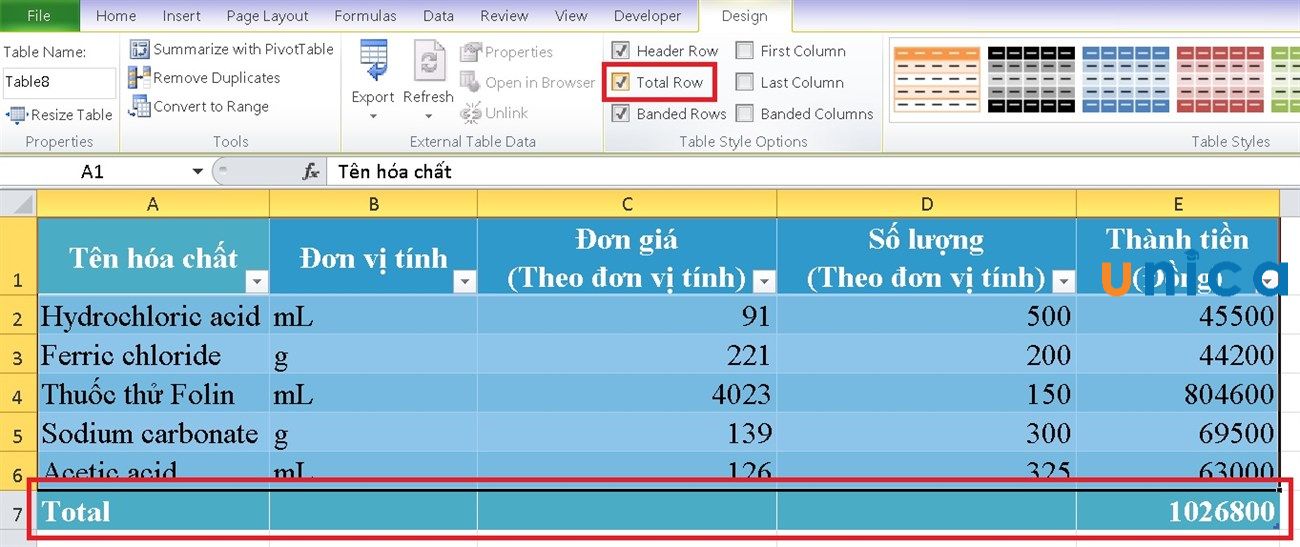Screen dimensions: 1300x547
Task: Expand the Export dropdown arrow
Action: pyautogui.click(x=373, y=117)
